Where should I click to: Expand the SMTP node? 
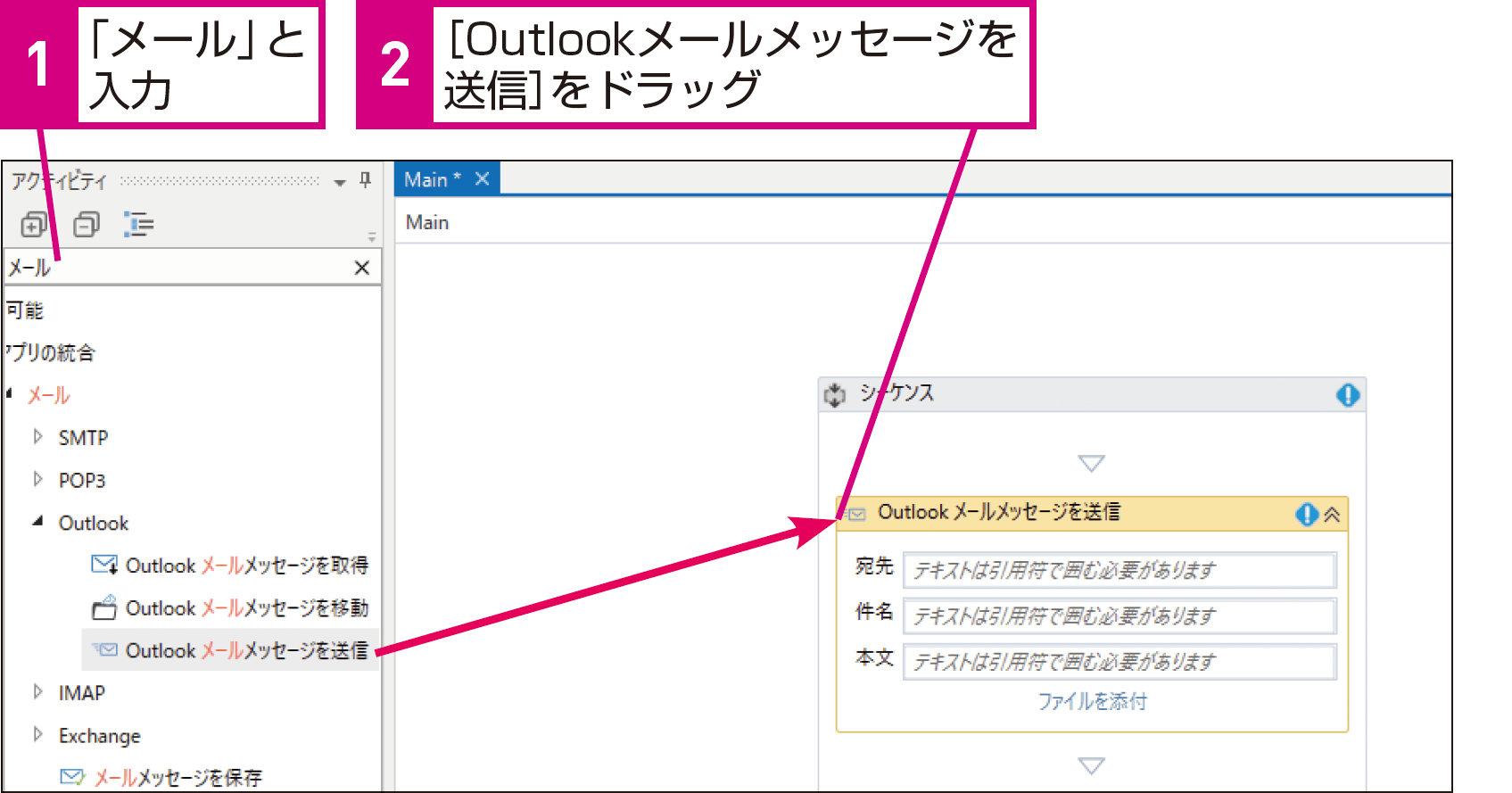tap(37, 436)
